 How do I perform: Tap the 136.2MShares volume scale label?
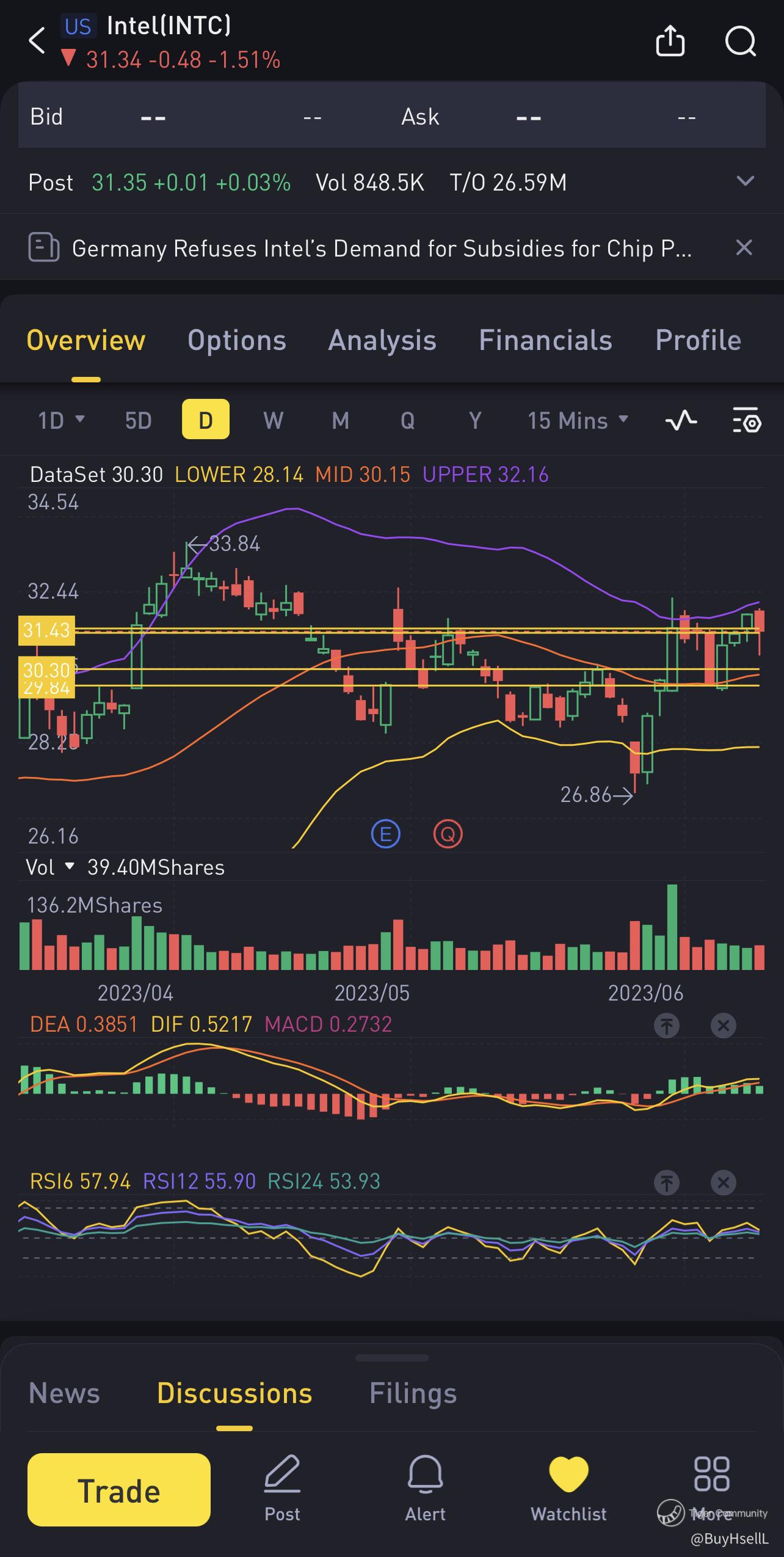95,905
